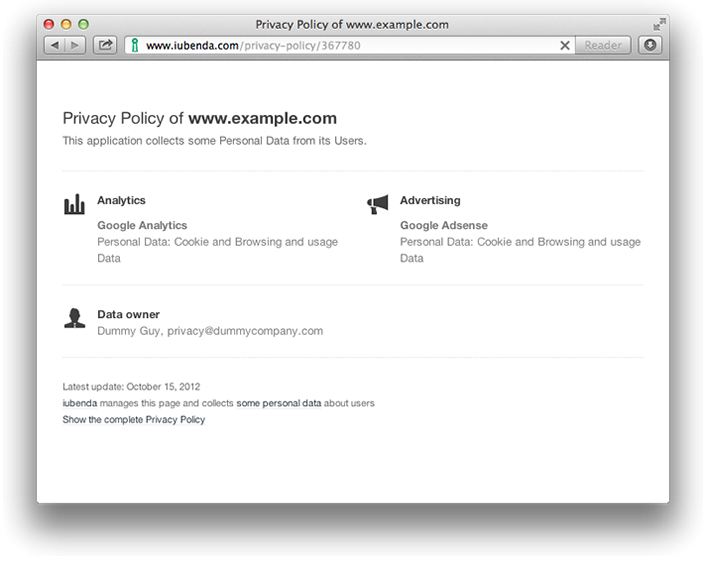Viewport: 706px width, 561px height.
Task: Focus the iubenda.com address field
Action: click(x=342, y=45)
